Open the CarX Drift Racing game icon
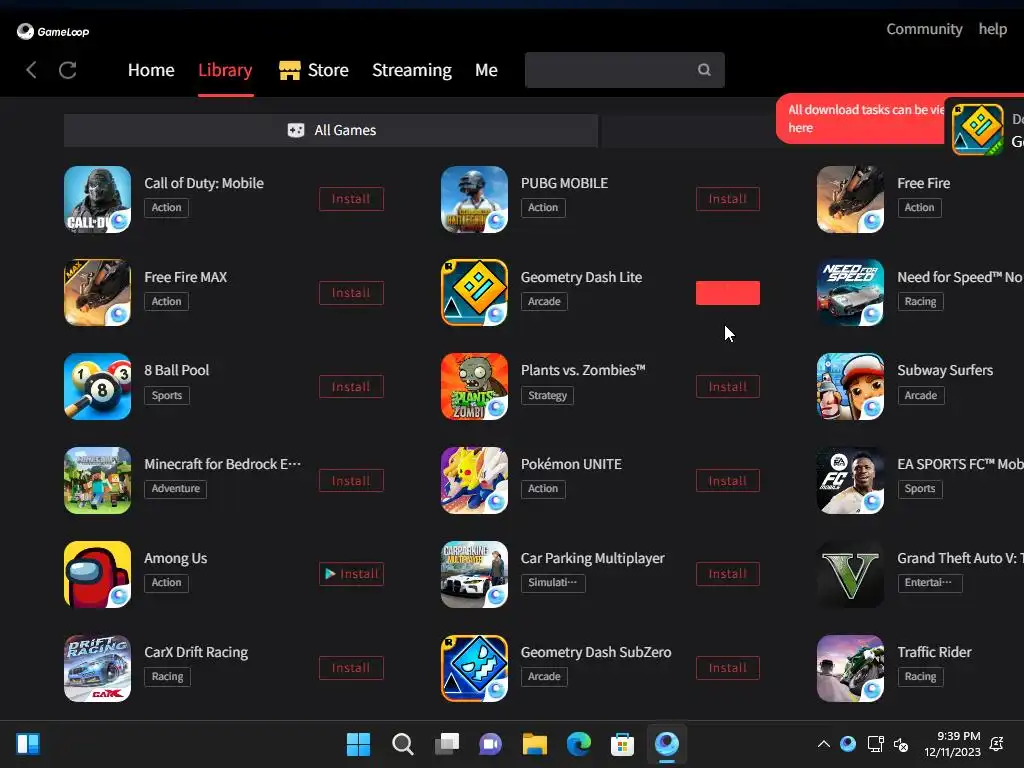The width and height of the screenshot is (1024, 768). click(97, 668)
